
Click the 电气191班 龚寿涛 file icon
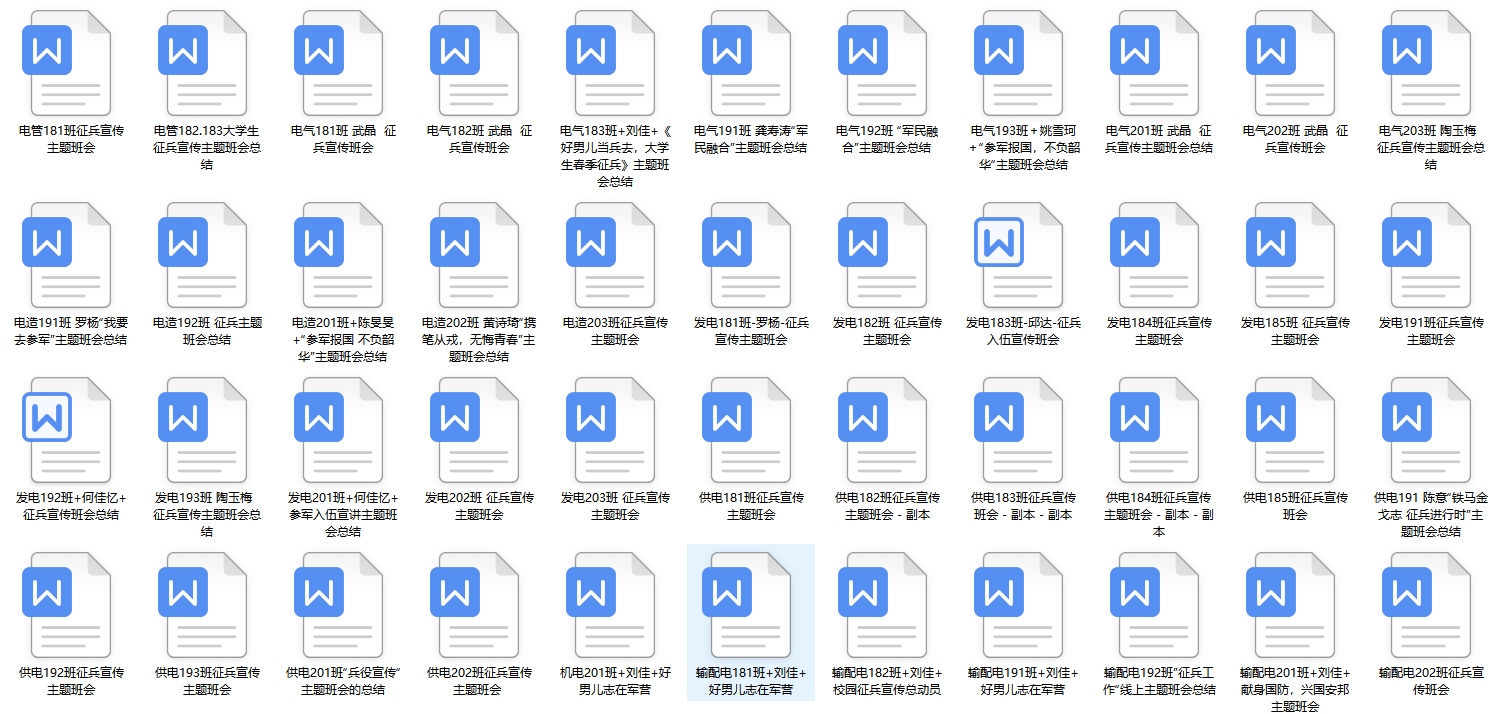[746, 63]
